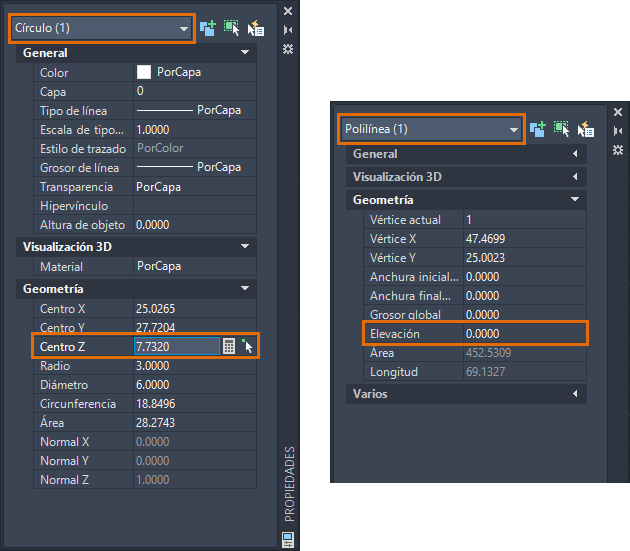Screen dimensions: 630x551
Task: Click the Diámetro value 6.0000
Action: click(195, 385)
